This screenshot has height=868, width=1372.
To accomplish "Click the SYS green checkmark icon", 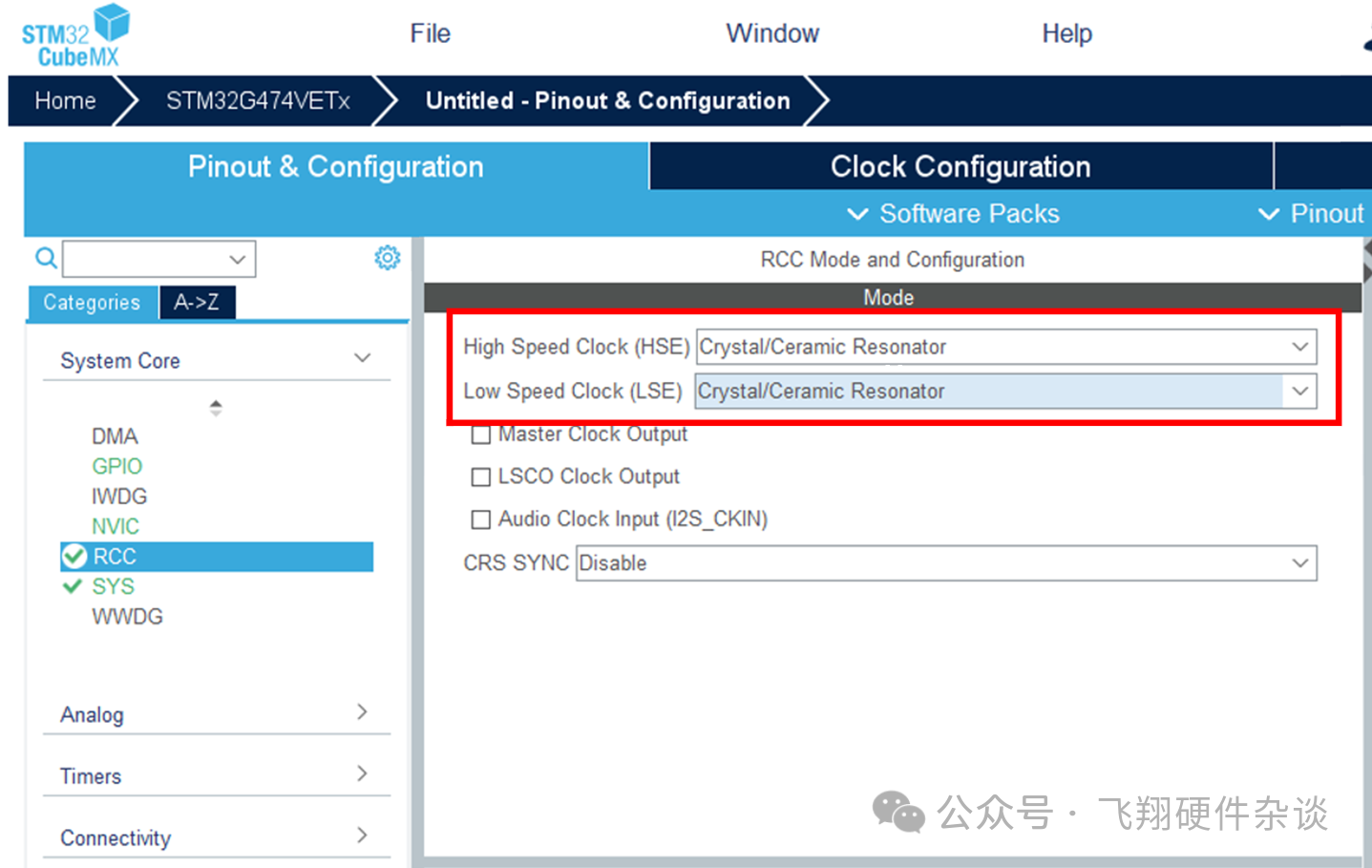I will click(x=73, y=586).
